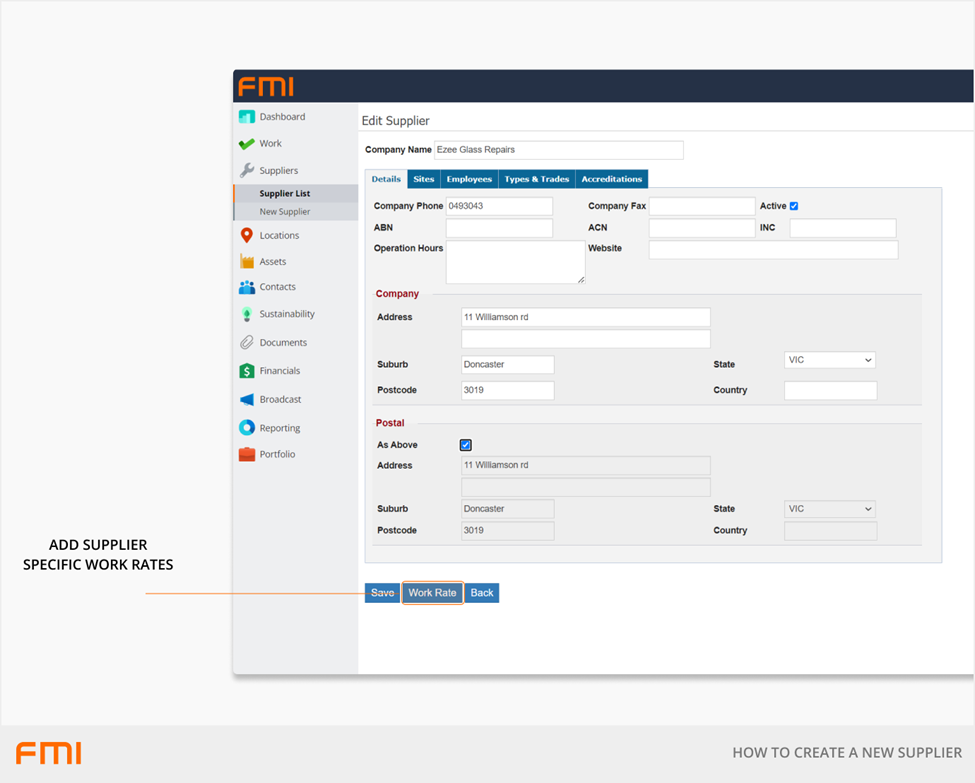Click the Dashboard icon in sidebar
The height and width of the screenshot is (783, 975).
point(246,117)
